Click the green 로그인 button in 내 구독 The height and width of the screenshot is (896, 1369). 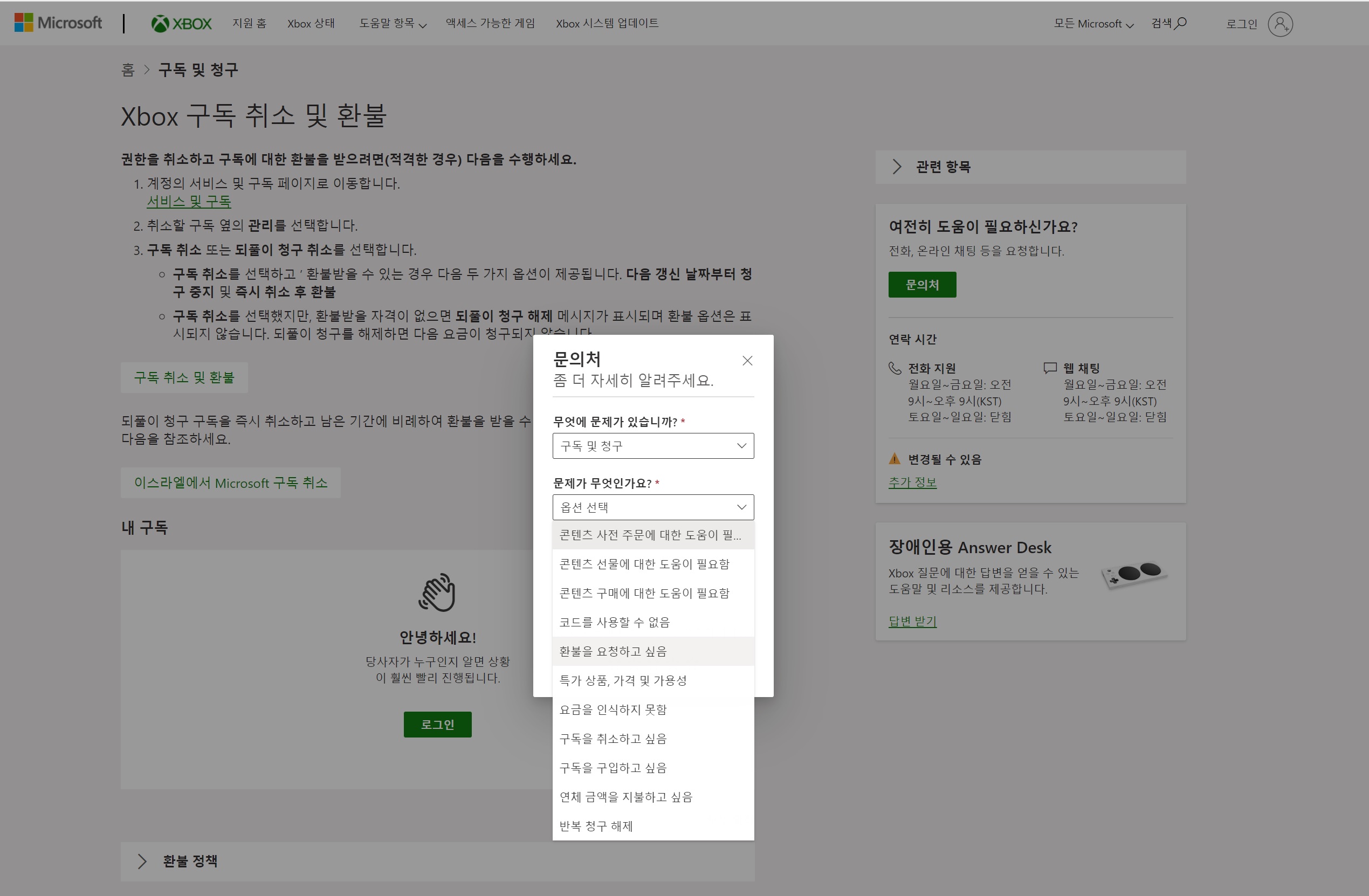437,724
